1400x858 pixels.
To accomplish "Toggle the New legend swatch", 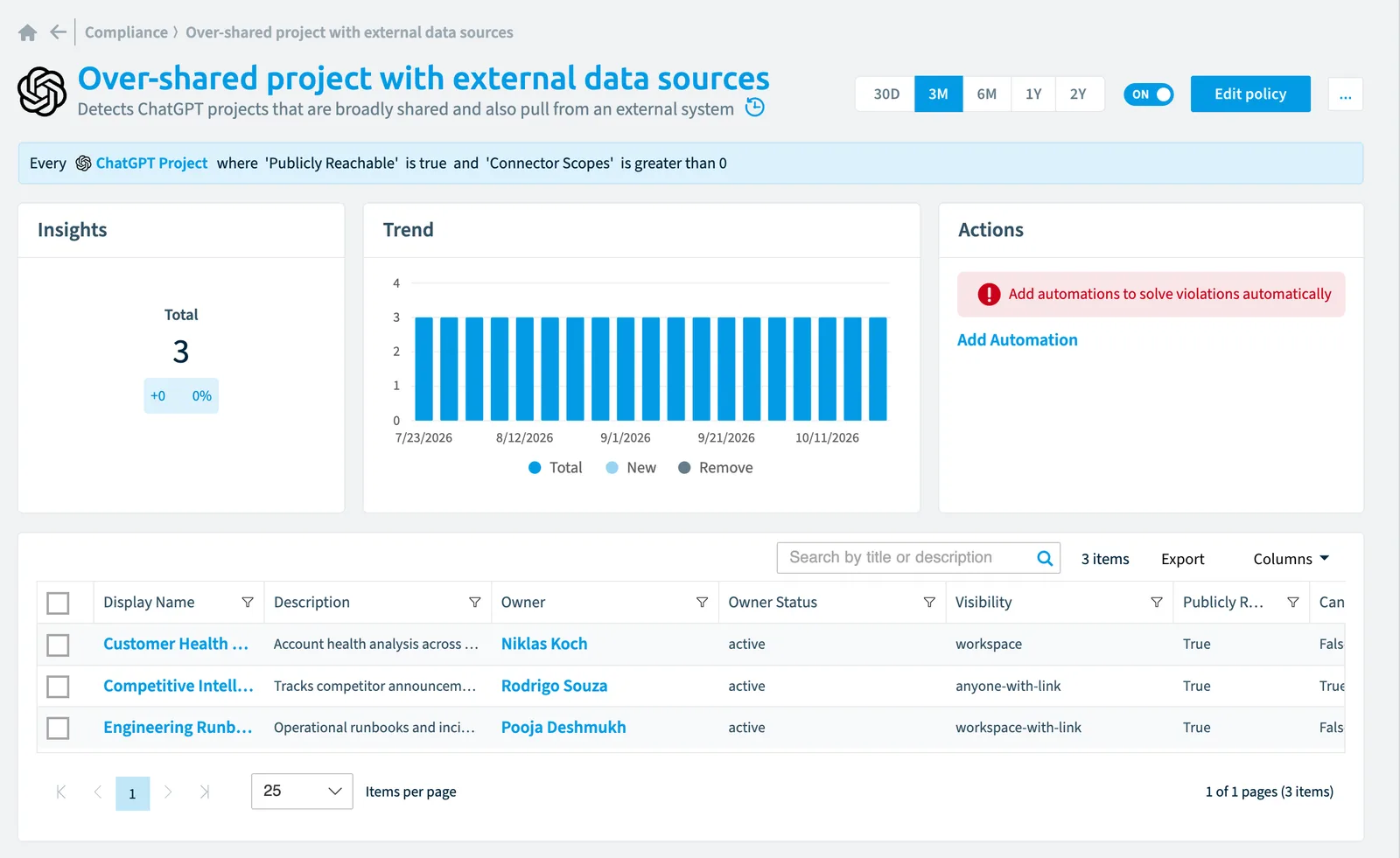I will coord(612,468).
